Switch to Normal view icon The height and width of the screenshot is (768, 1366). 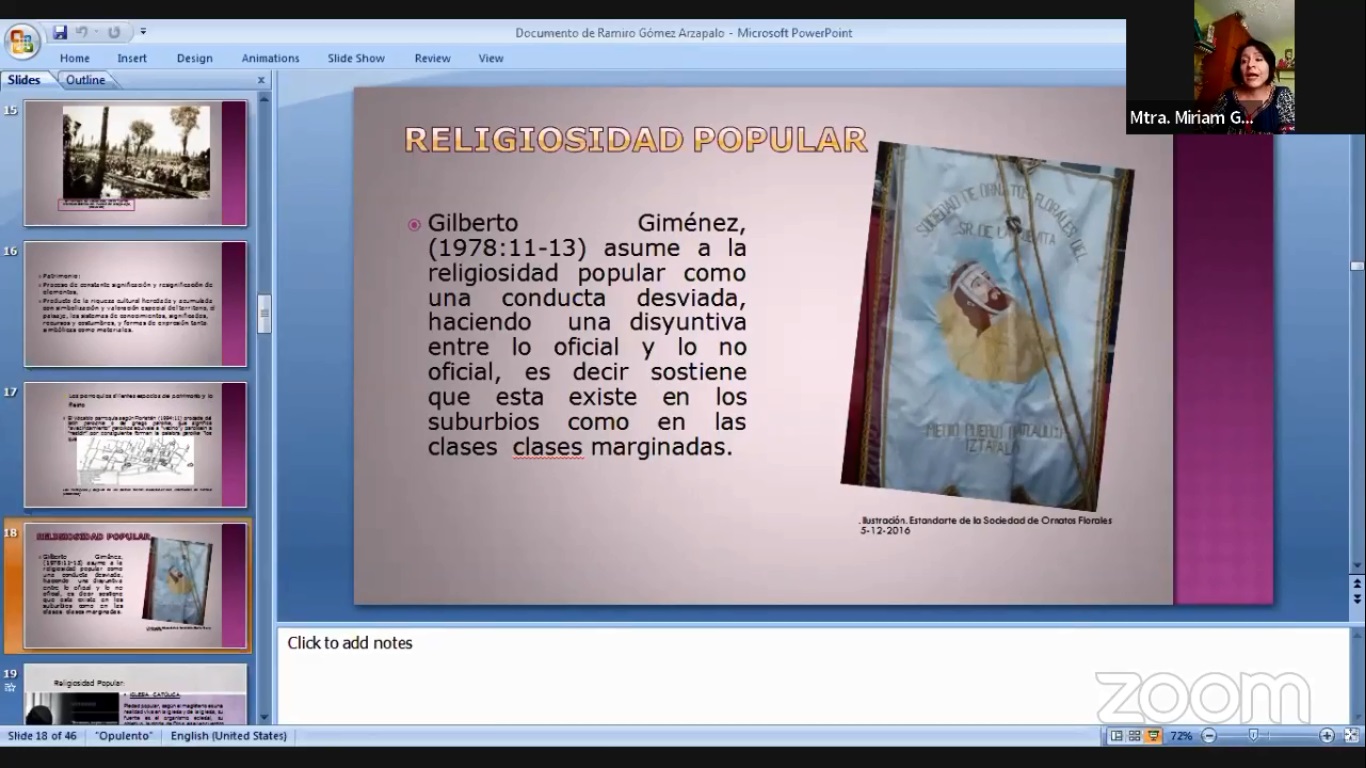tap(1117, 736)
